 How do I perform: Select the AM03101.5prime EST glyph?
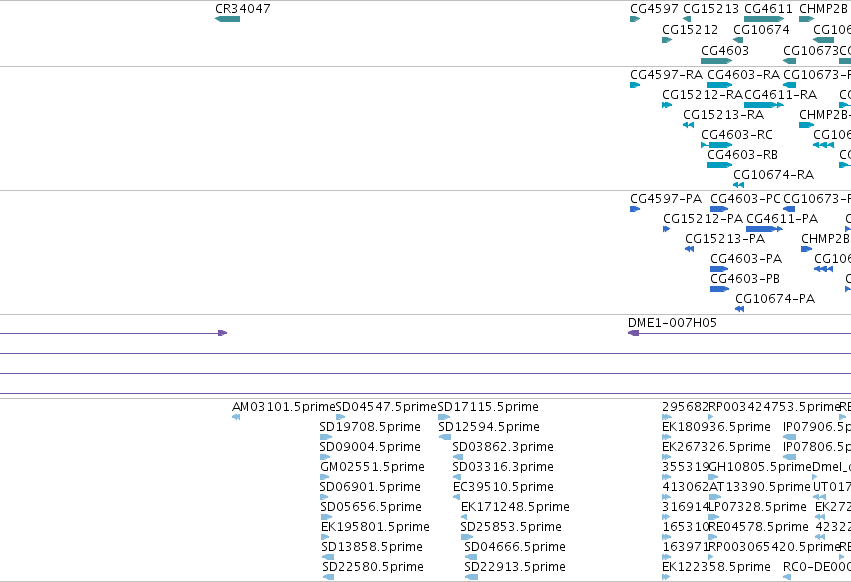click(236, 417)
